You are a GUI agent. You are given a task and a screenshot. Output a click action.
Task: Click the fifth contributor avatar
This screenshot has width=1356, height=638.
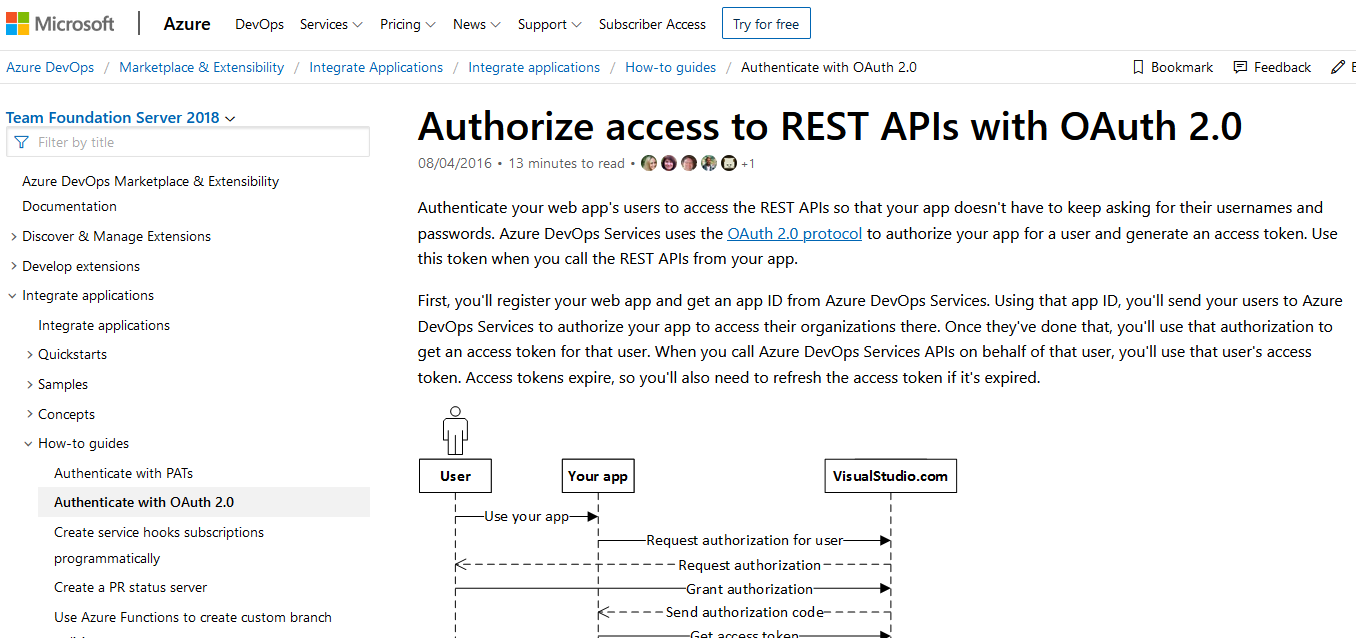[729, 163]
